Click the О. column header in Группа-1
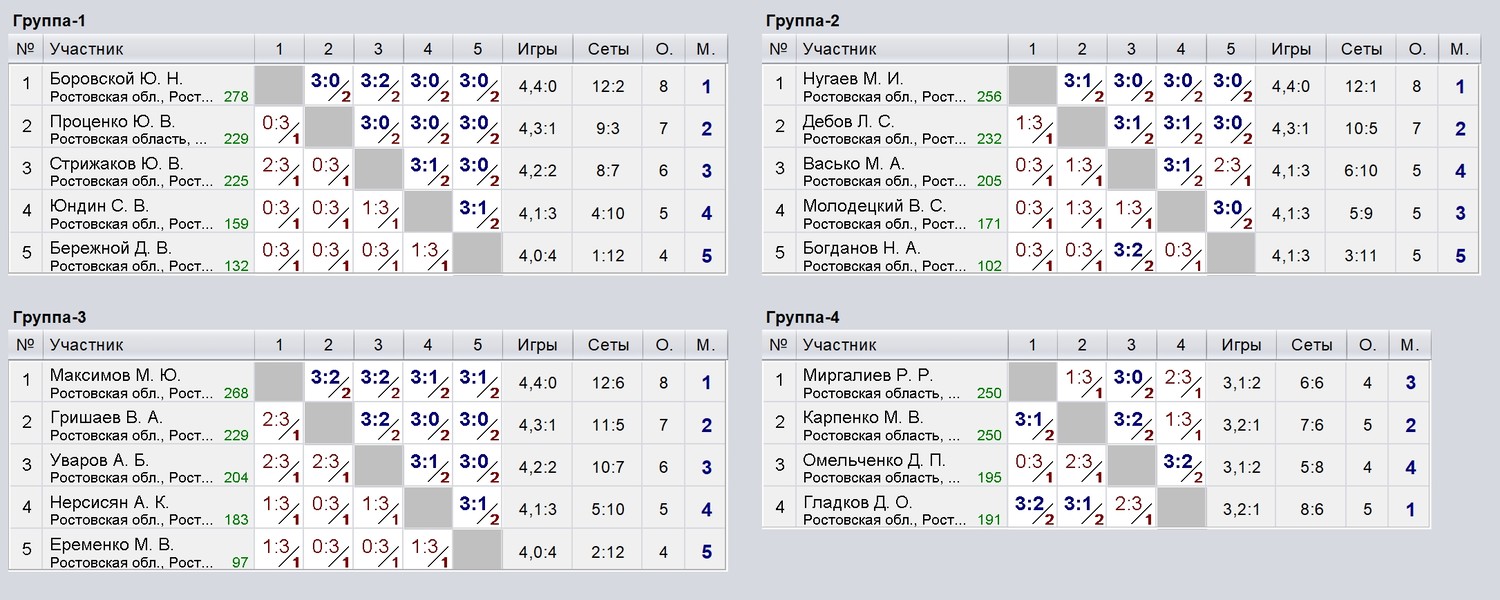1500x600 pixels. tap(664, 49)
